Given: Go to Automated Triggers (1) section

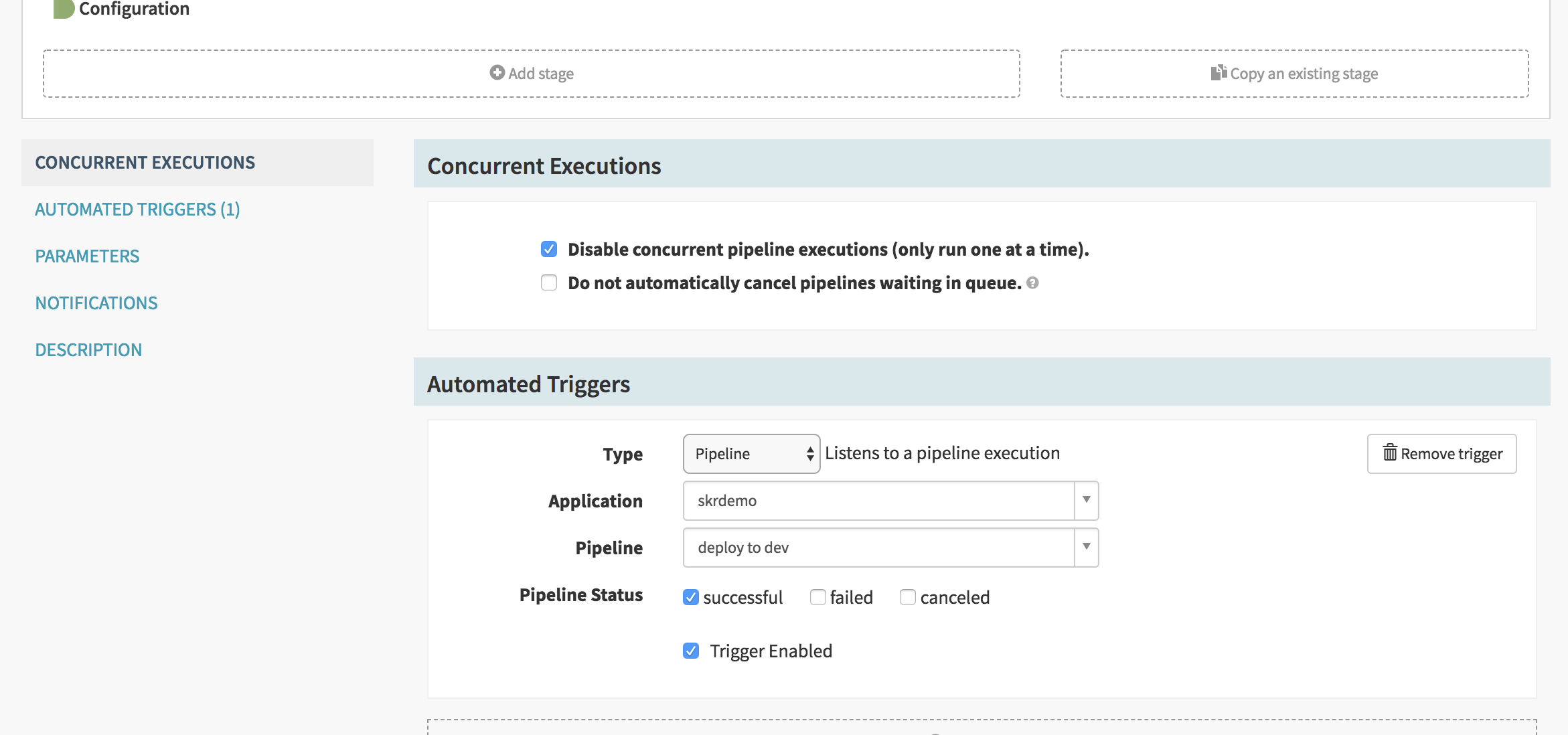Looking at the screenshot, I should point(137,210).
